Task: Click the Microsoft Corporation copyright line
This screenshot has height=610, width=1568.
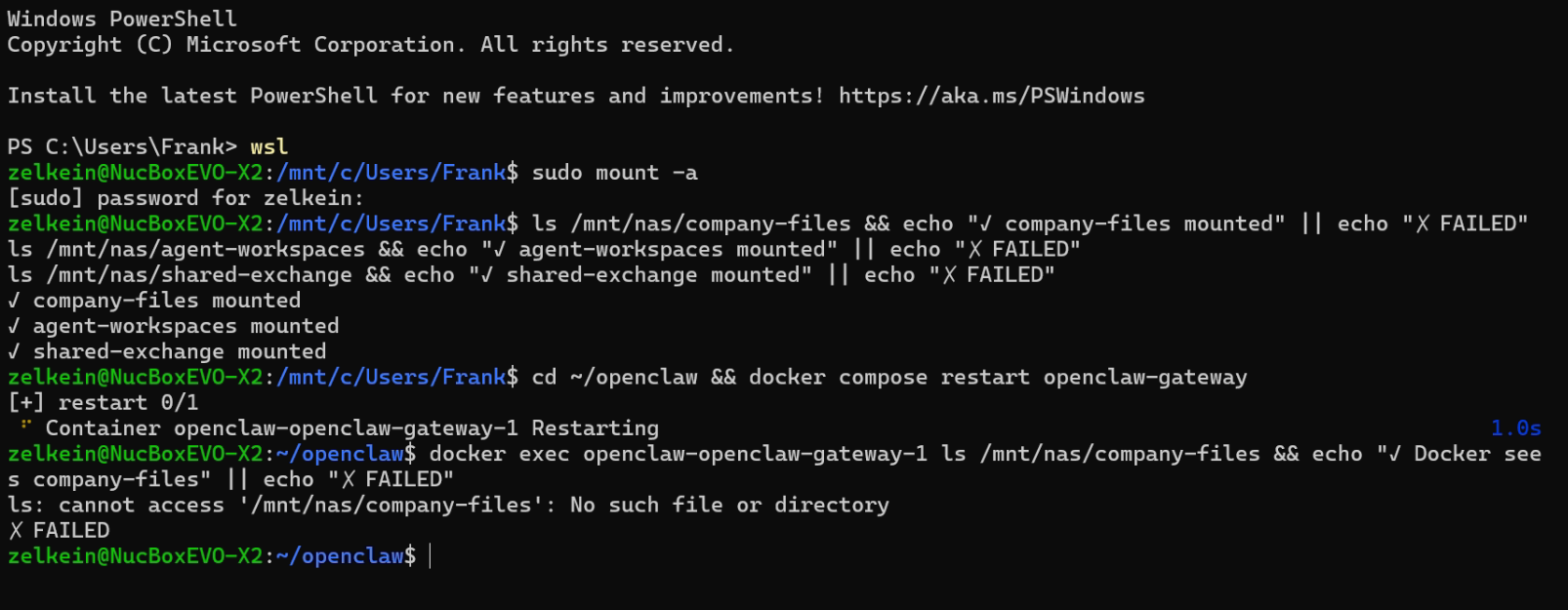Action: (x=370, y=45)
